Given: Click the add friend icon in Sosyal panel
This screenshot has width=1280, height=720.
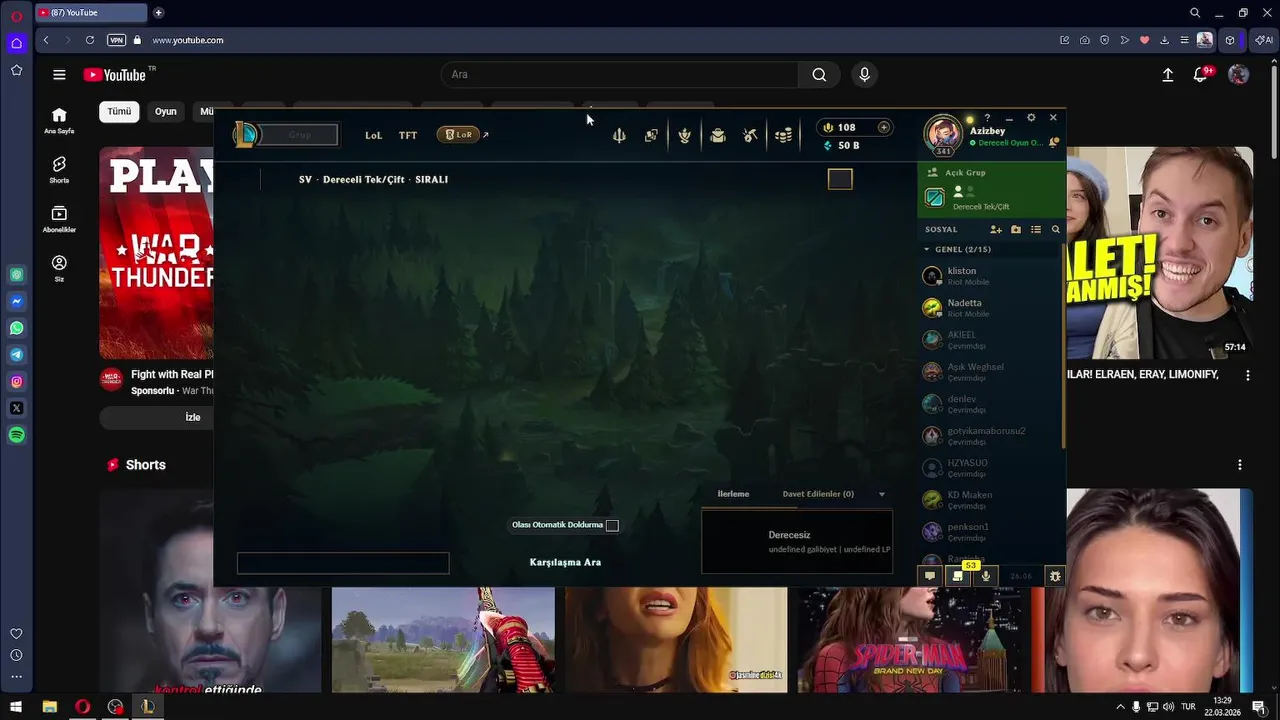Looking at the screenshot, I should click(x=996, y=229).
